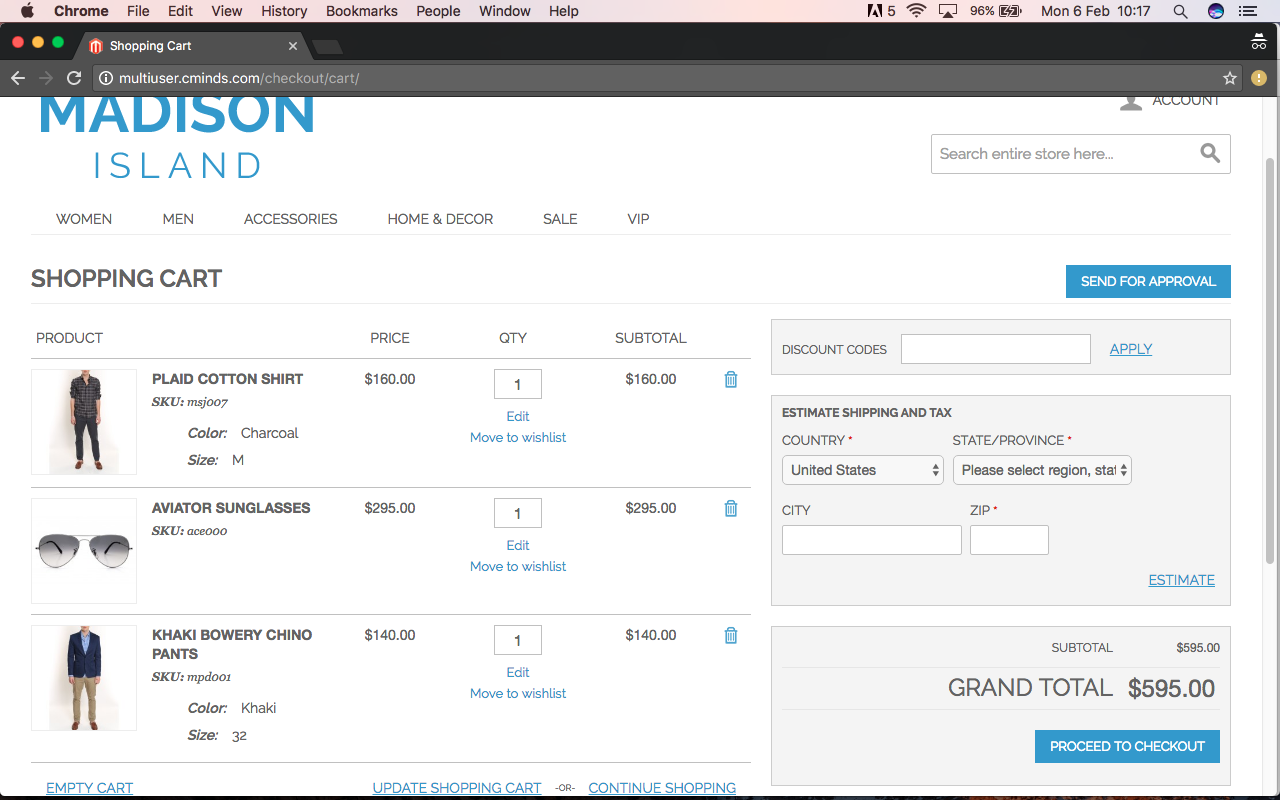The image size is (1280, 800).
Task: Open Plaid Cotton Shirt product thumbnail
Action: [84, 422]
